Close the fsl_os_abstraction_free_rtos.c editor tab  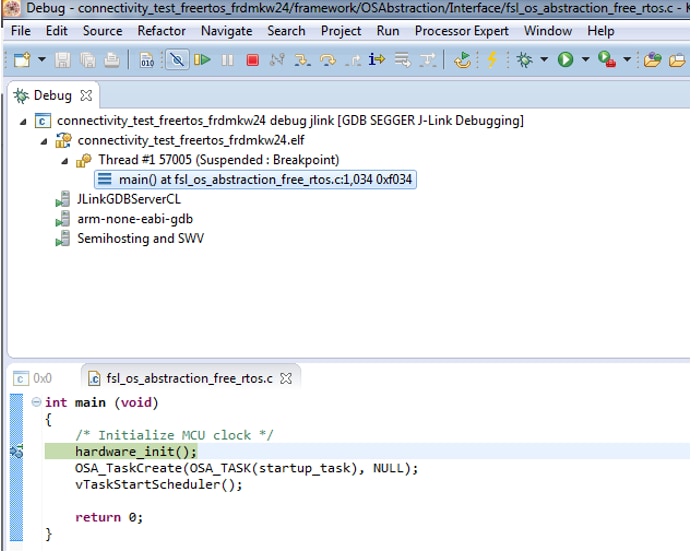[x=286, y=379]
